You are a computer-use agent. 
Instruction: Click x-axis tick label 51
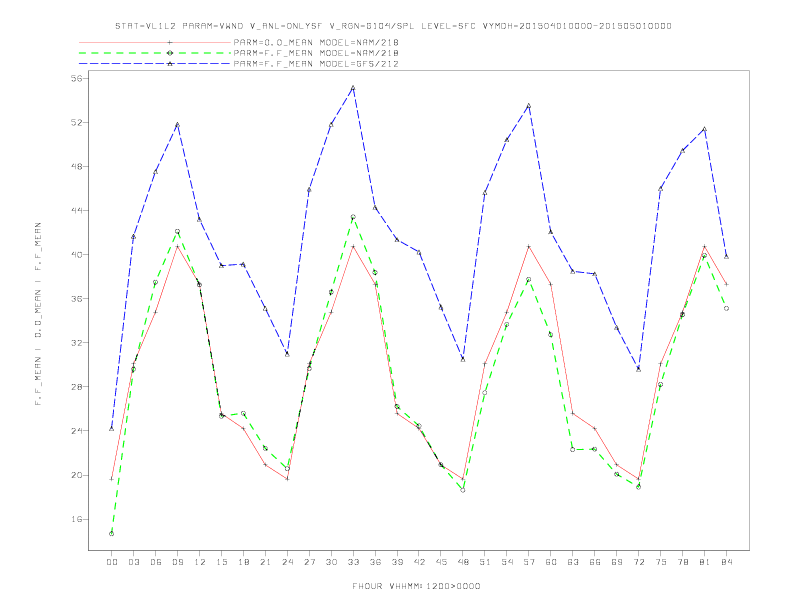tap(485, 562)
